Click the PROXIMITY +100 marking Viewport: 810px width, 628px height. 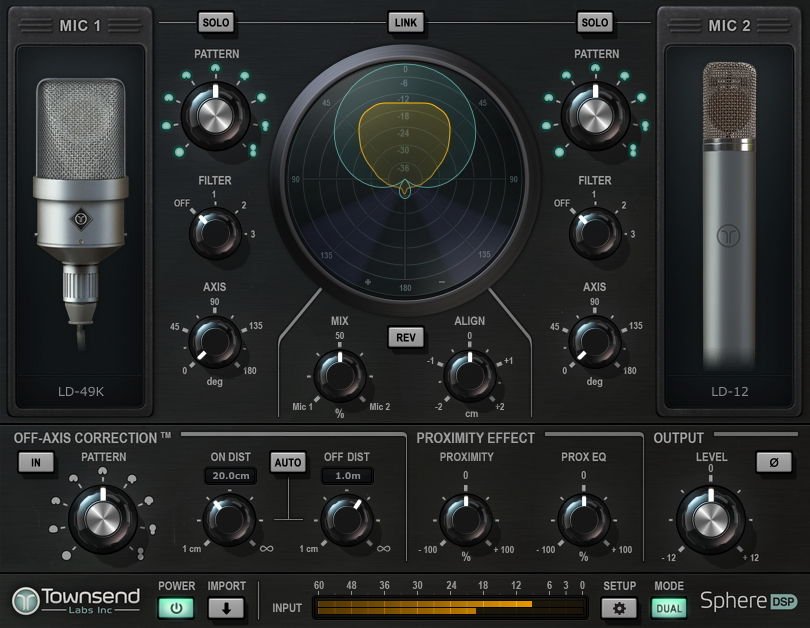pos(504,550)
